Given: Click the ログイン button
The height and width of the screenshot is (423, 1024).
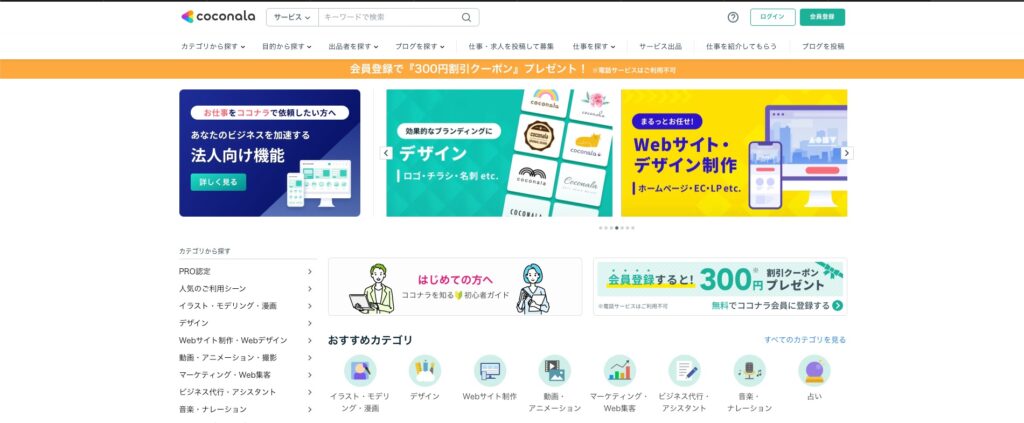Looking at the screenshot, I should (x=773, y=17).
